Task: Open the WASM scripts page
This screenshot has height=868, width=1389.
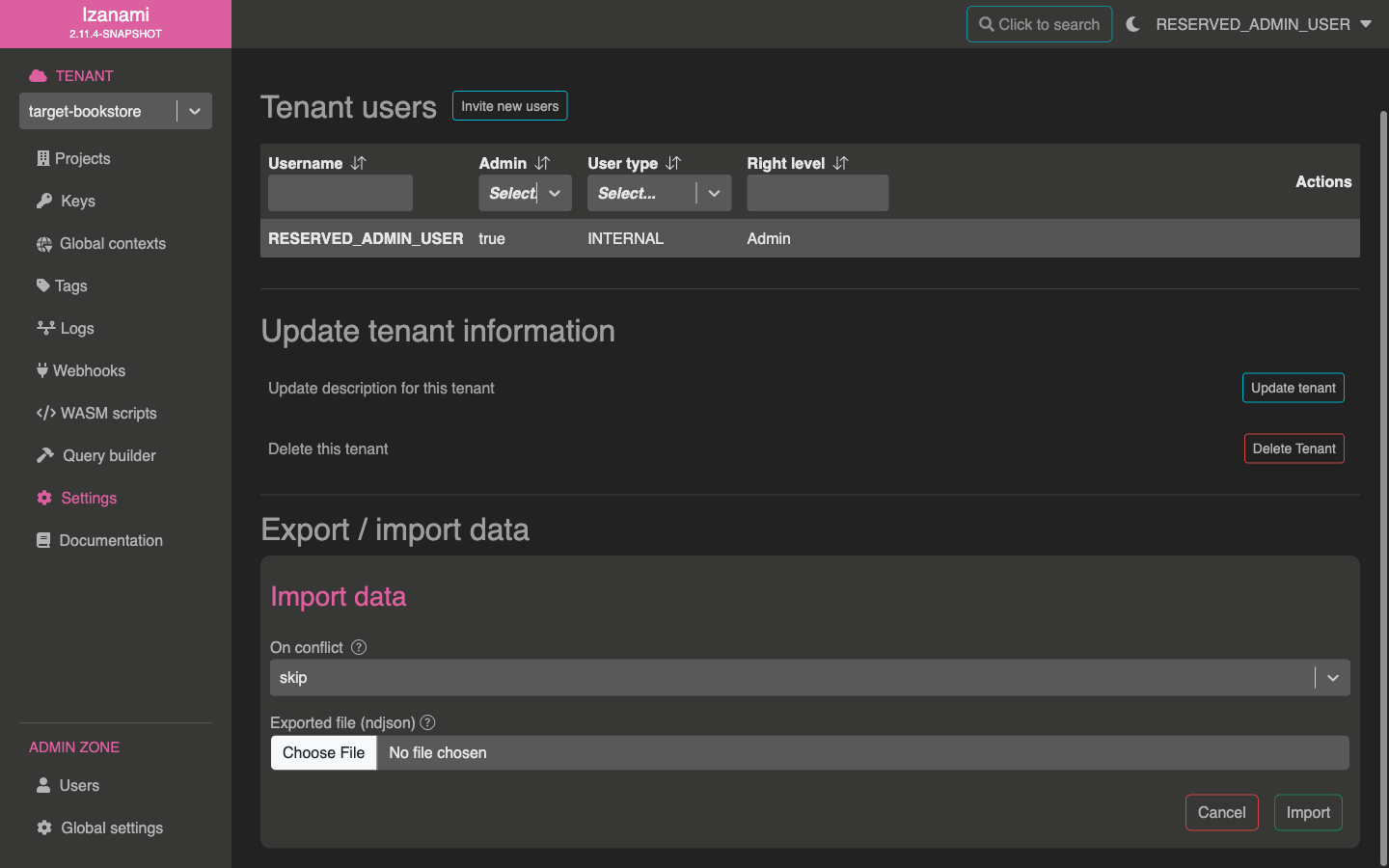Action: click(x=108, y=413)
